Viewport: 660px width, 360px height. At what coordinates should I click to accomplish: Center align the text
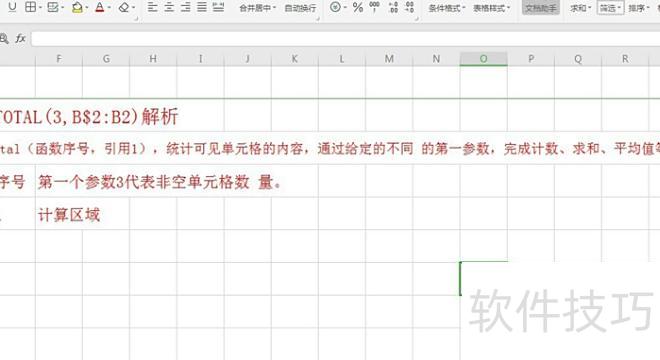[x=169, y=7]
